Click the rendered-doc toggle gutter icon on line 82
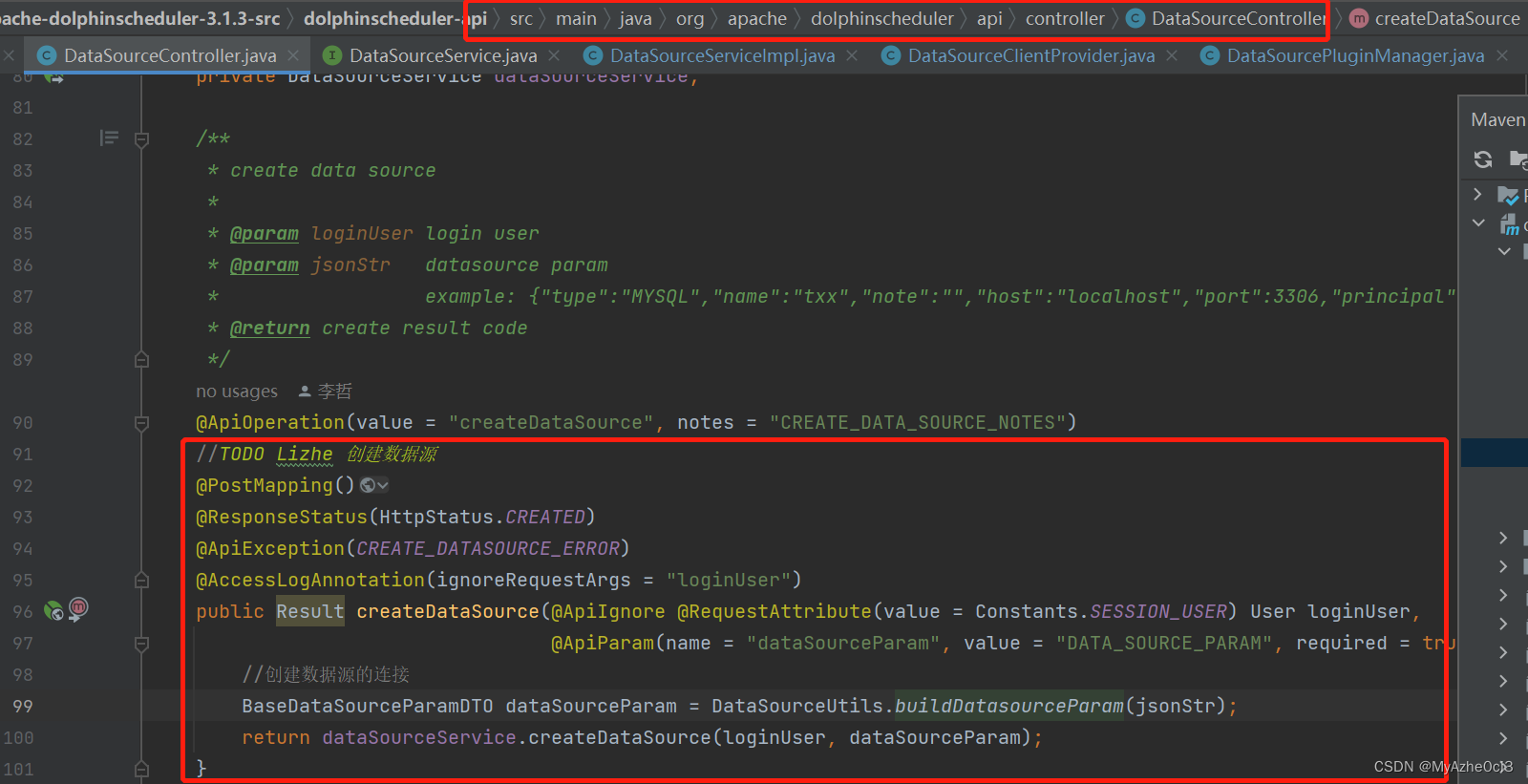 pos(109,138)
